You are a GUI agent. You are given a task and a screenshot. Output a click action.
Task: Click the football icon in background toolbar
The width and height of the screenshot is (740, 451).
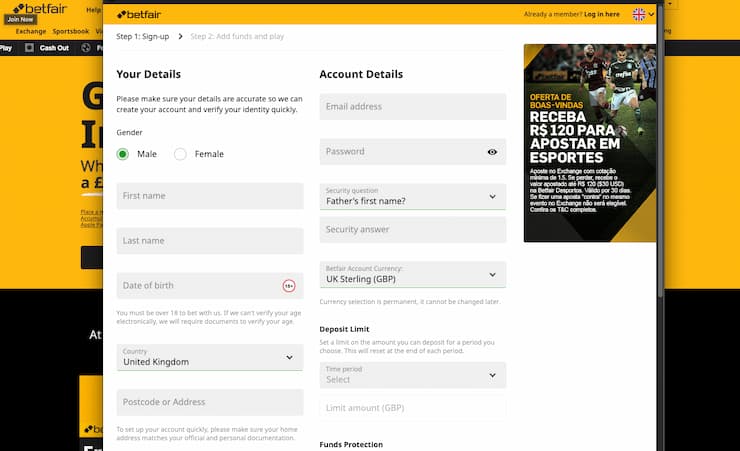[86, 48]
